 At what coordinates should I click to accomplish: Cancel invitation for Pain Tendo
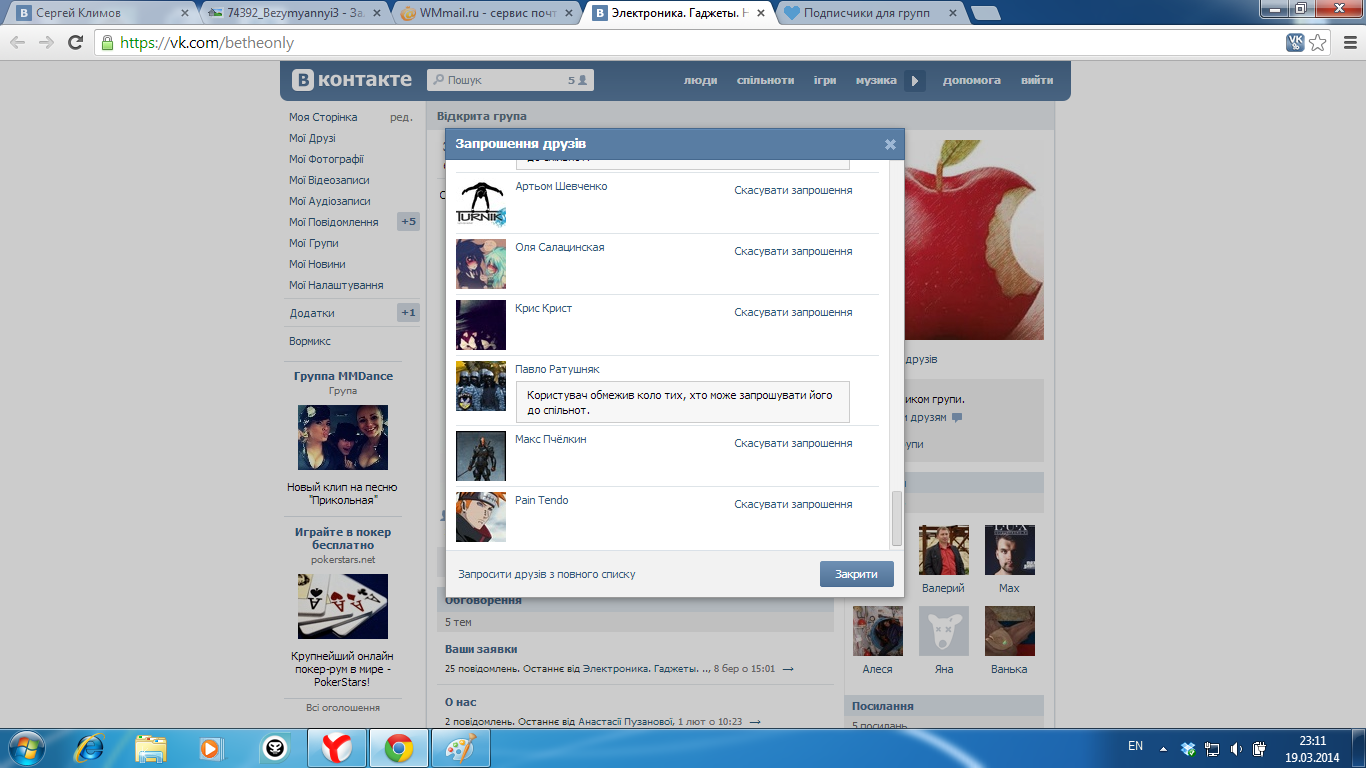tap(793, 504)
